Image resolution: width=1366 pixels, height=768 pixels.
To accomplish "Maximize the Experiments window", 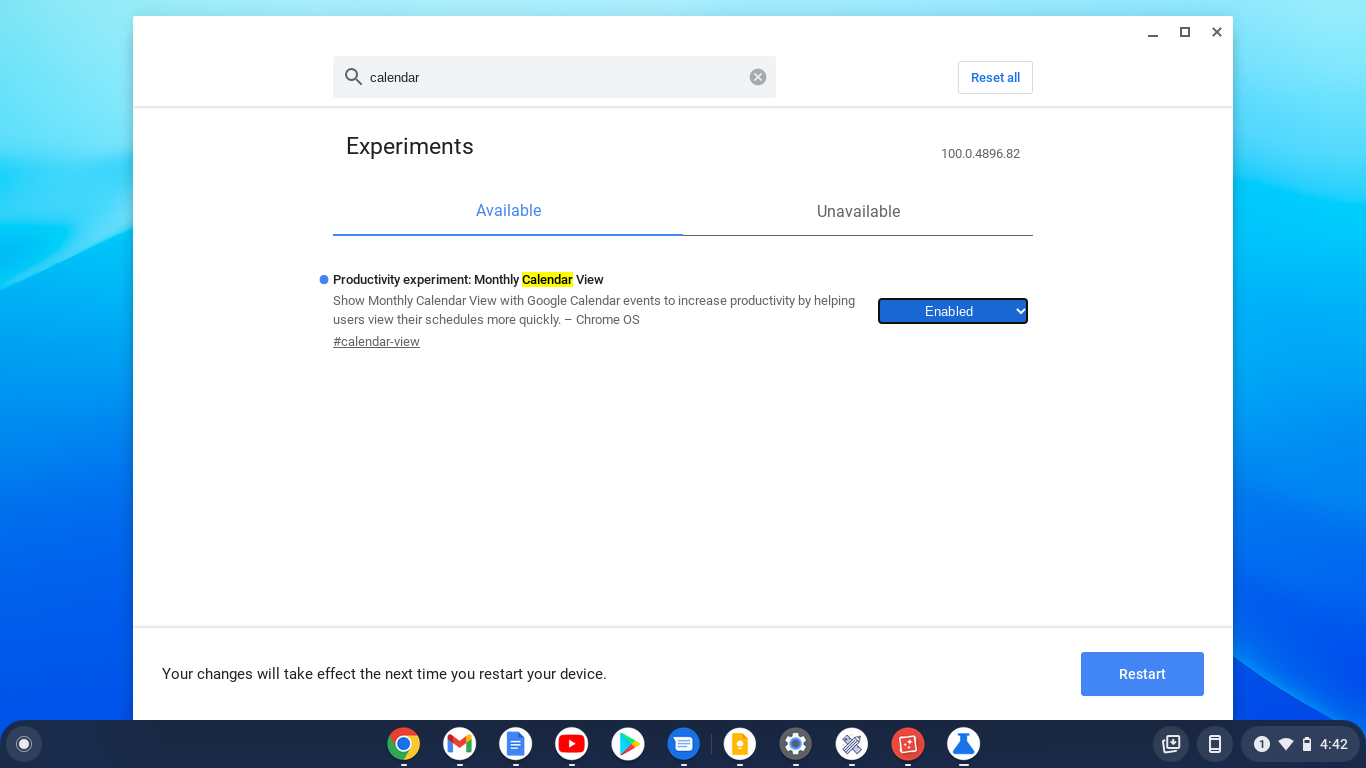I will click(1185, 32).
